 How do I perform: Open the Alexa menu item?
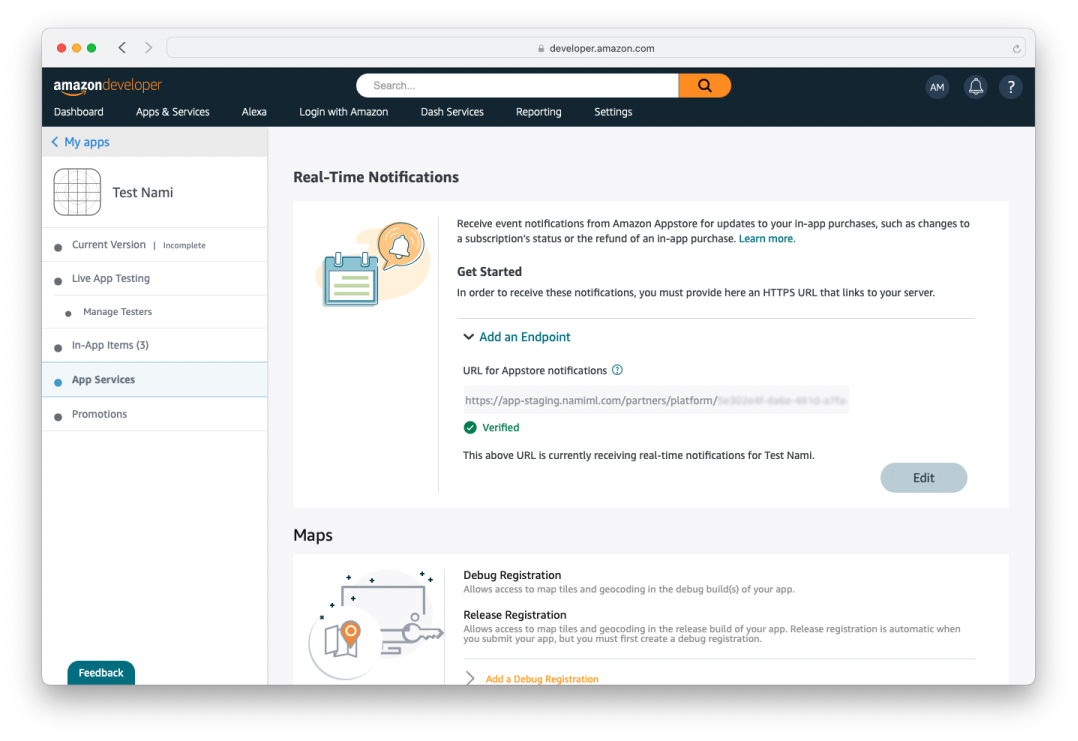click(254, 111)
